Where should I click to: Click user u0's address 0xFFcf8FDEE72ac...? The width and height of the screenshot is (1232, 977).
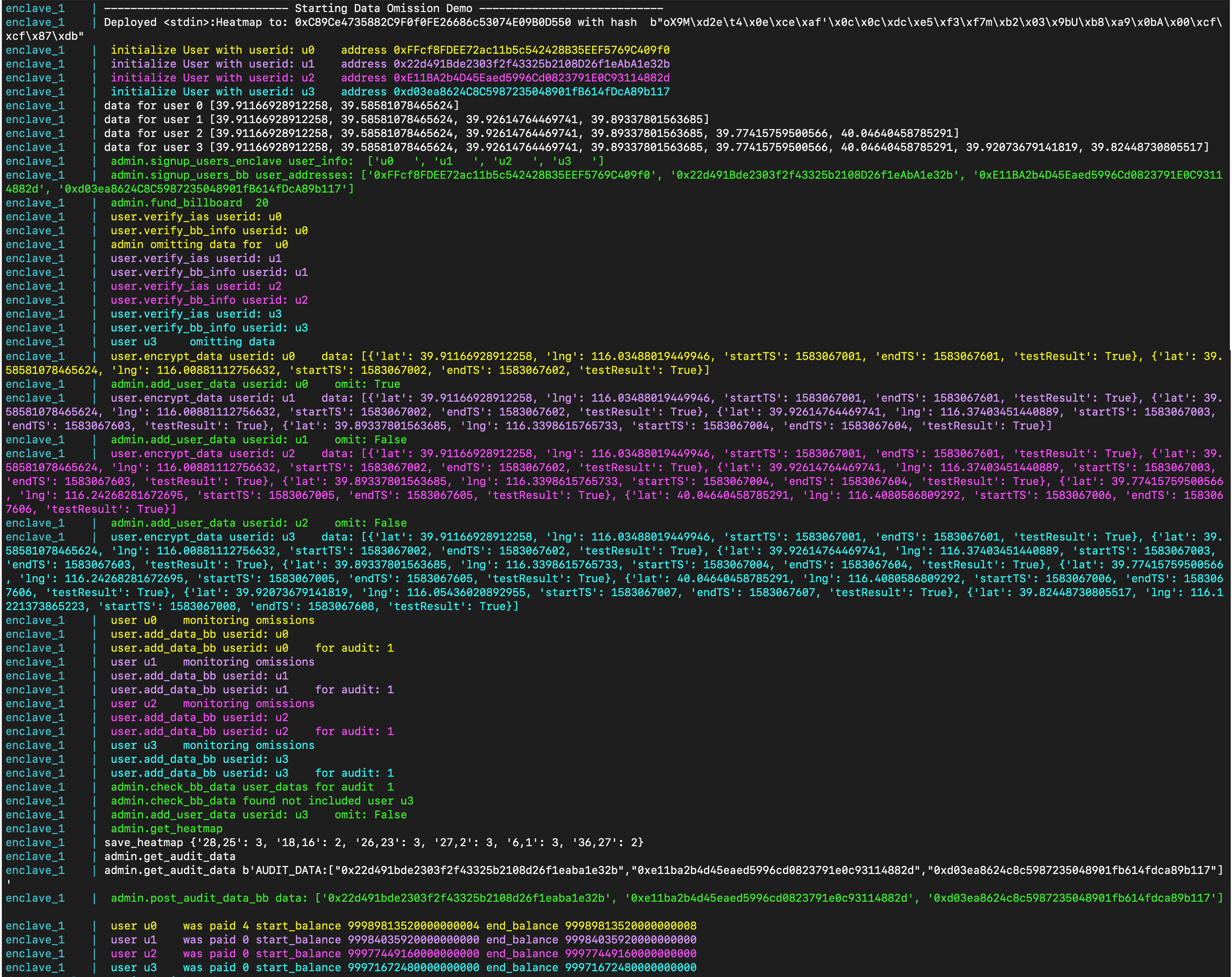click(532, 50)
